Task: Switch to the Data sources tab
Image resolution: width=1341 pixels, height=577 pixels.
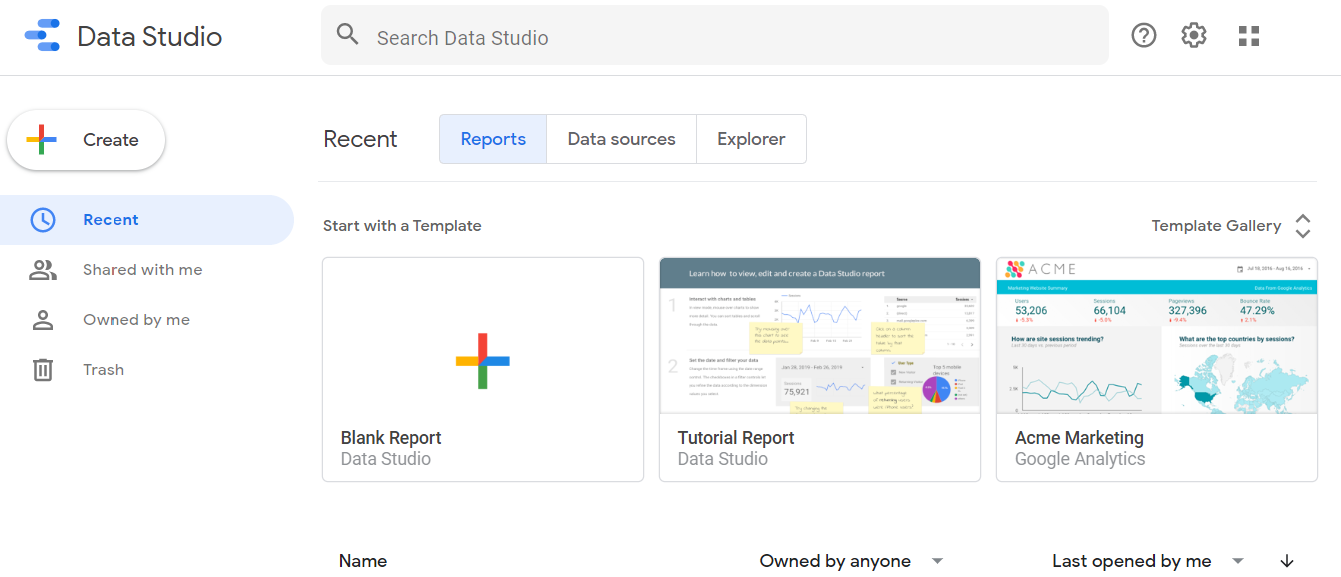Action: tap(621, 139)
